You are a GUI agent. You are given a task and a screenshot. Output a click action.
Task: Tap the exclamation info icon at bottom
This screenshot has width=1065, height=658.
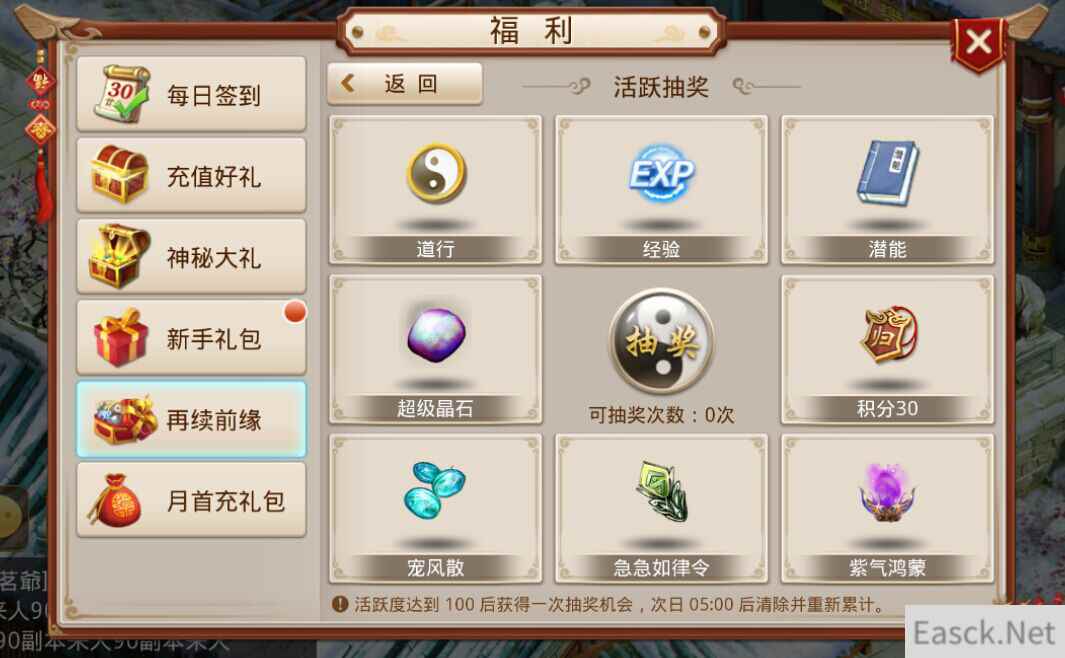click(x=340, y=604)
